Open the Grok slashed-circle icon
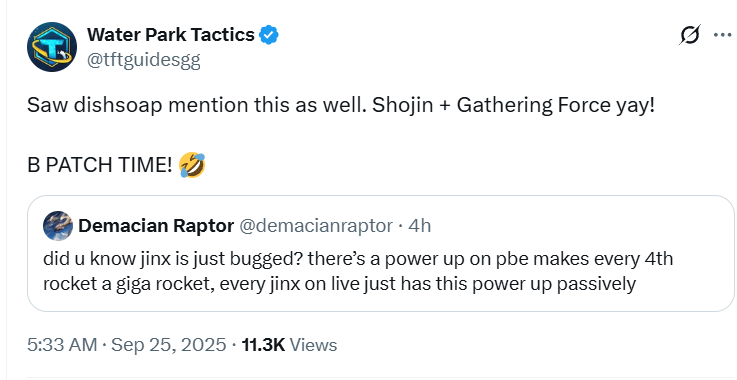This screenshot has height=380, width=737. pyautogui.click(x=690, y=35)
